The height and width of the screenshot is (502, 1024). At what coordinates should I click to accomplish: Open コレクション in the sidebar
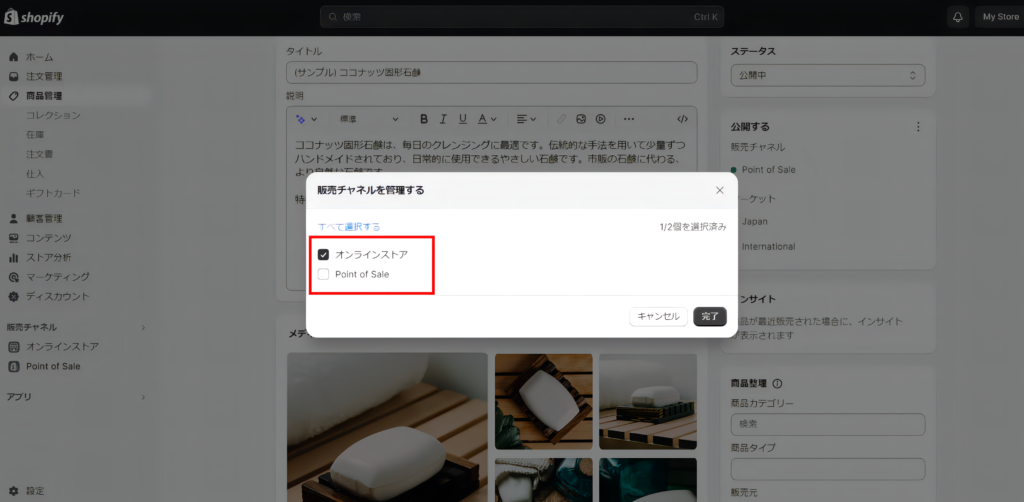[54, 116]
